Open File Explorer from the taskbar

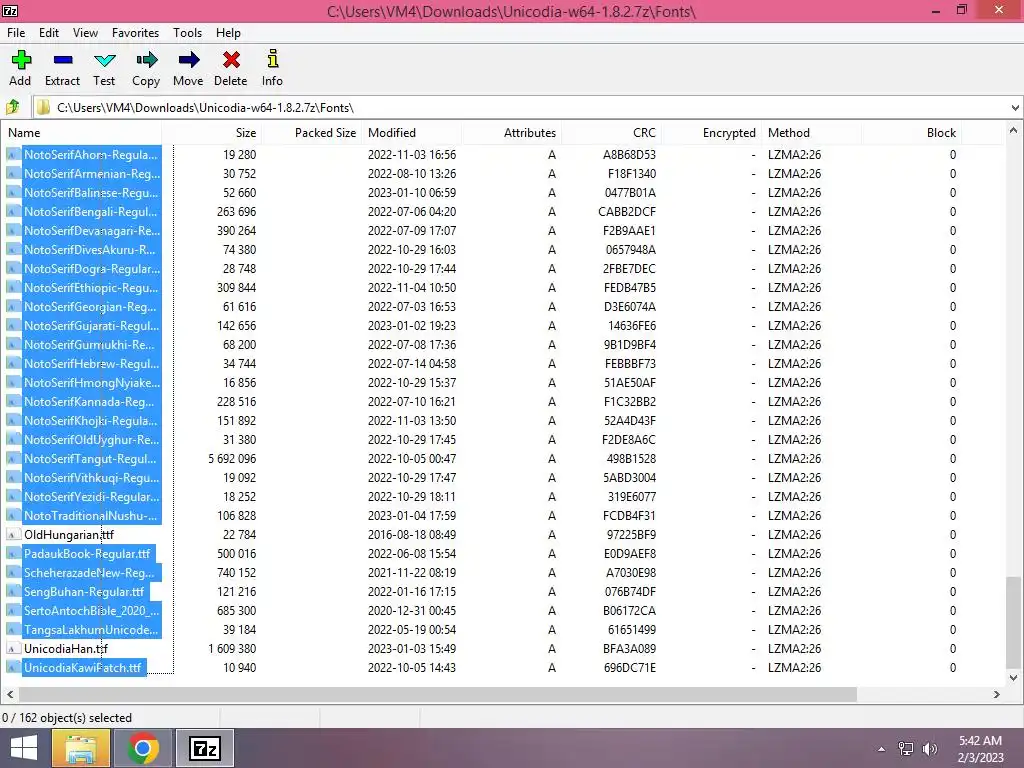click(80, 748)
